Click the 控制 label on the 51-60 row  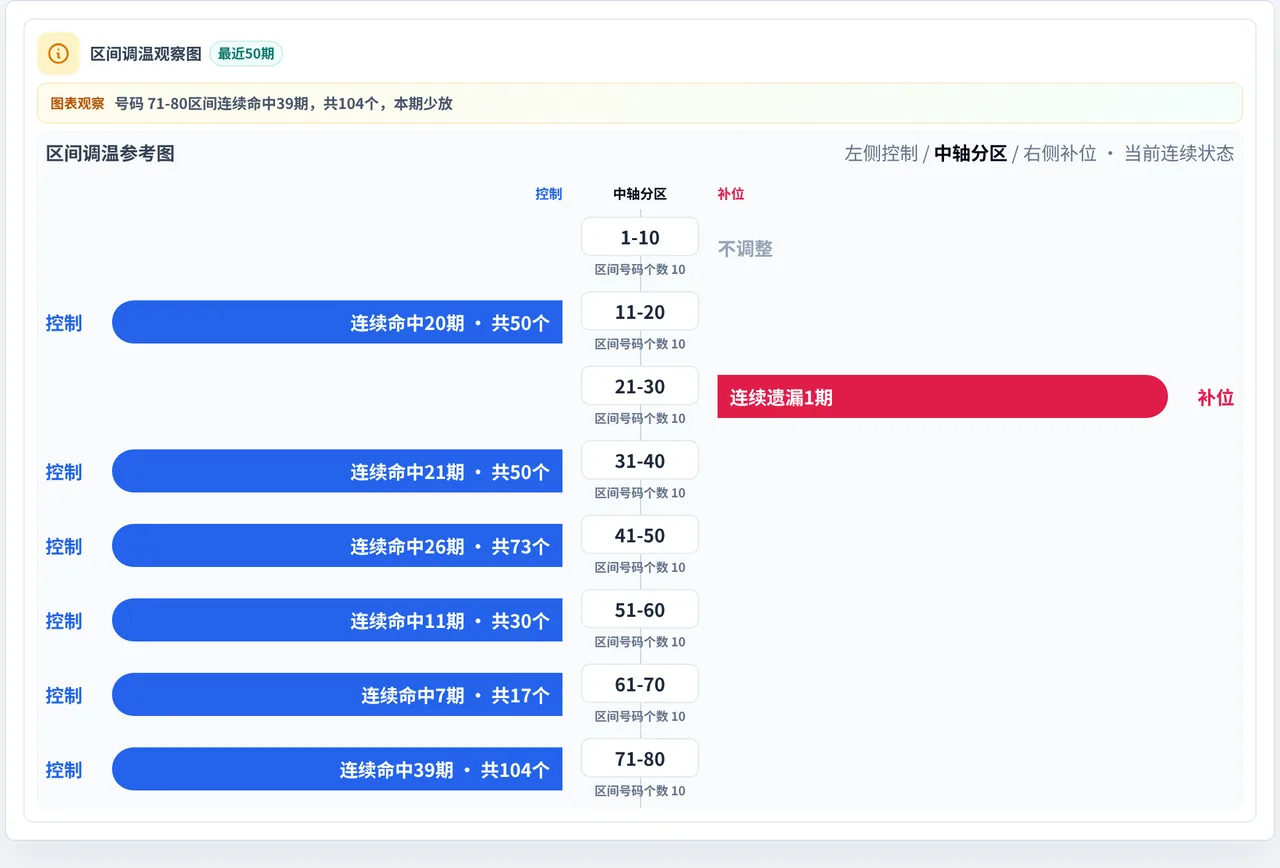[x=64, y=621]
